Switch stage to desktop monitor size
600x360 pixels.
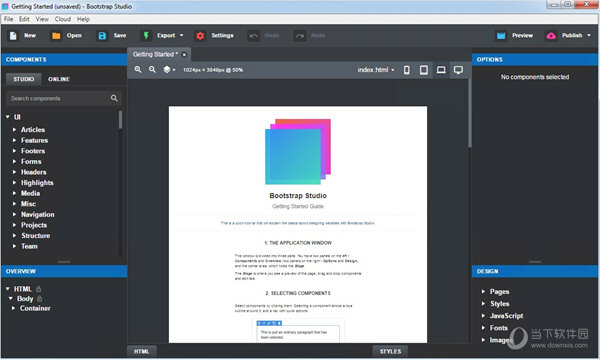[458, 70]
